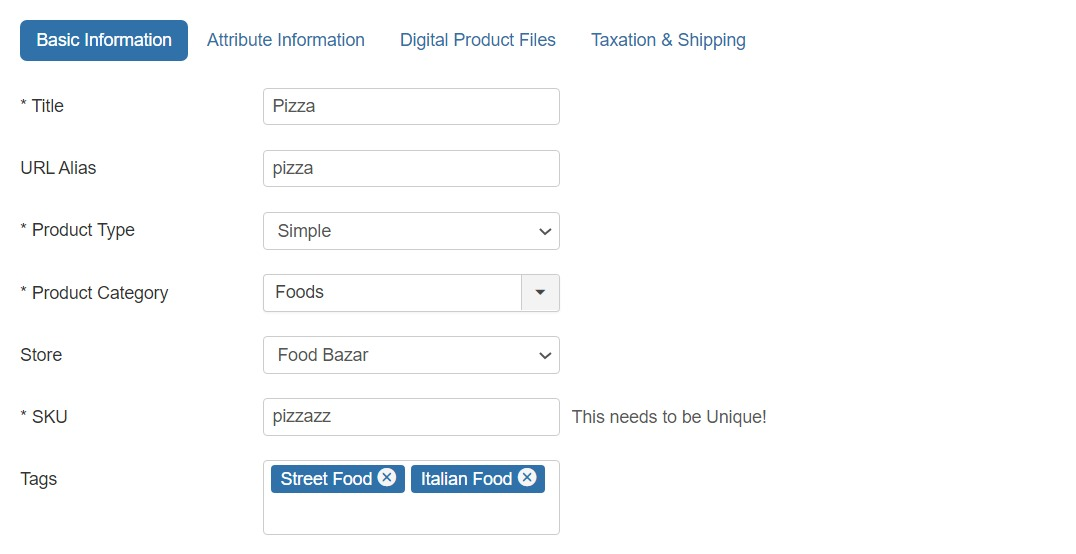Screen dimensions: 1076x554
Task: Open the Store dropdown showing Food Bazar
Action: click(411, 355)
